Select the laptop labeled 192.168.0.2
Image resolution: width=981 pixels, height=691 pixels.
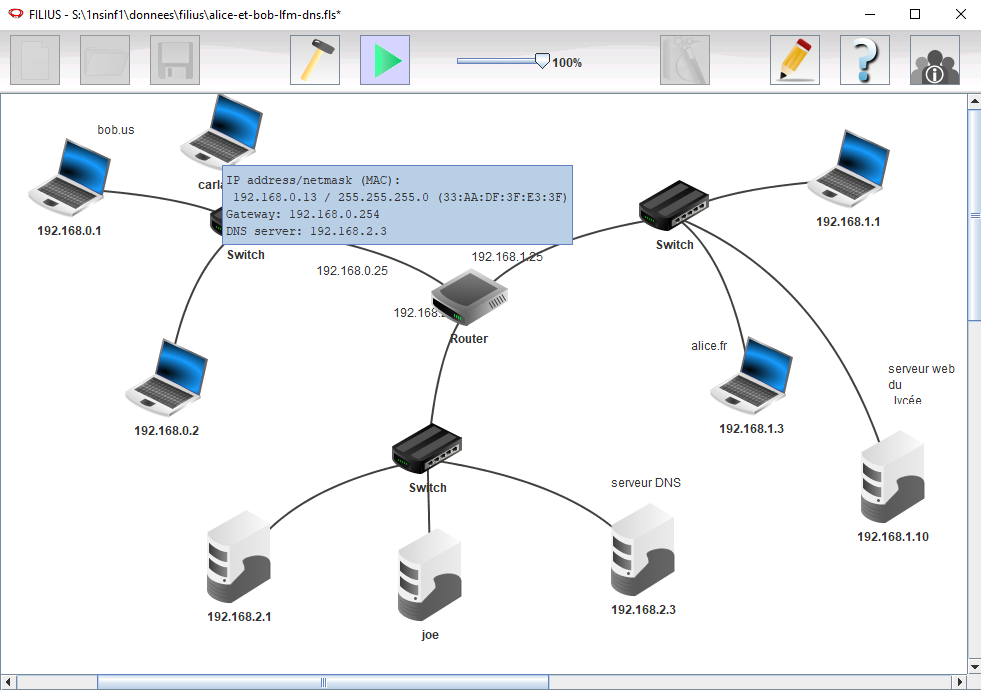(167, 377)
